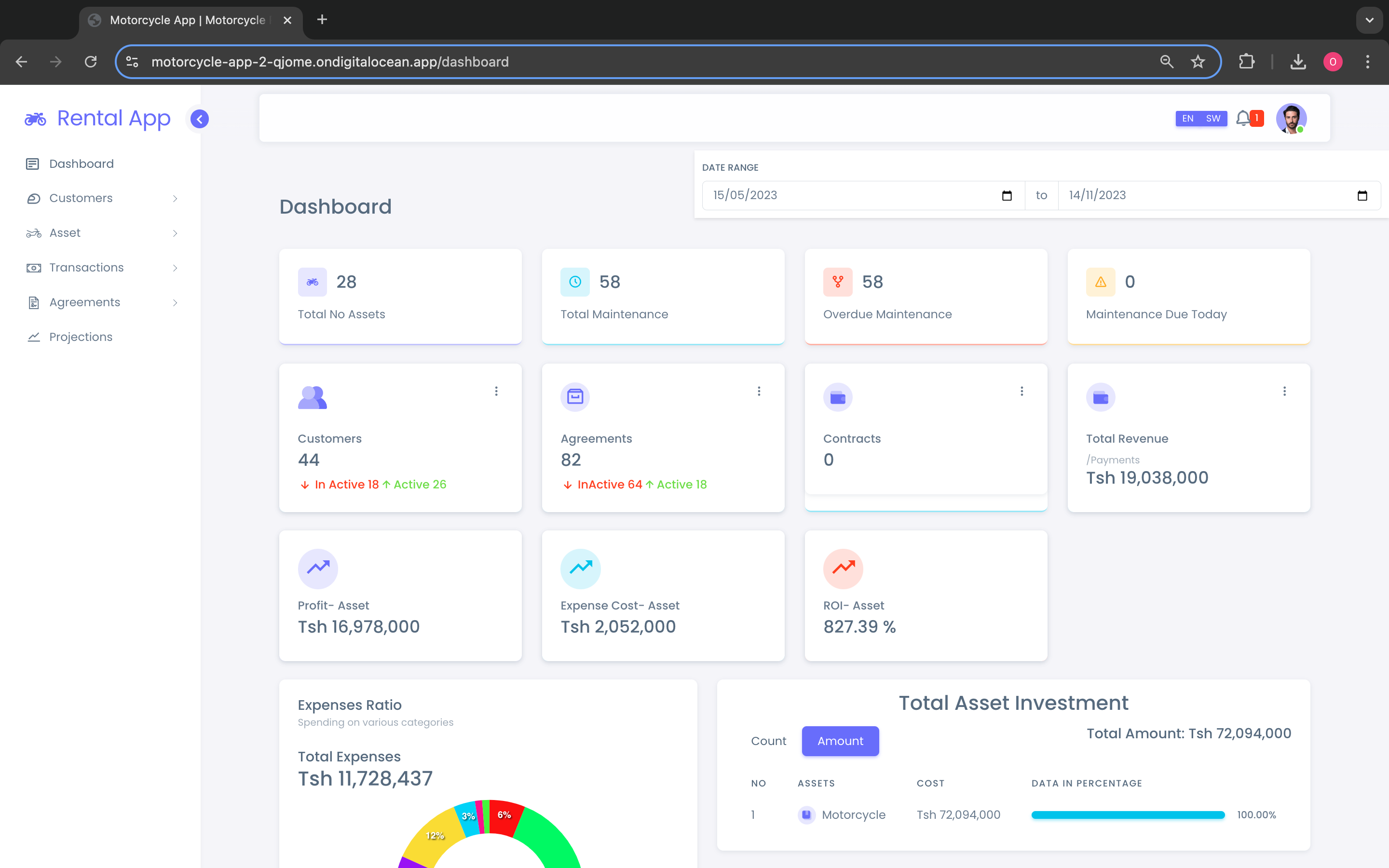Click the Motorcycle percentage progress bar

coord(1127,814)
